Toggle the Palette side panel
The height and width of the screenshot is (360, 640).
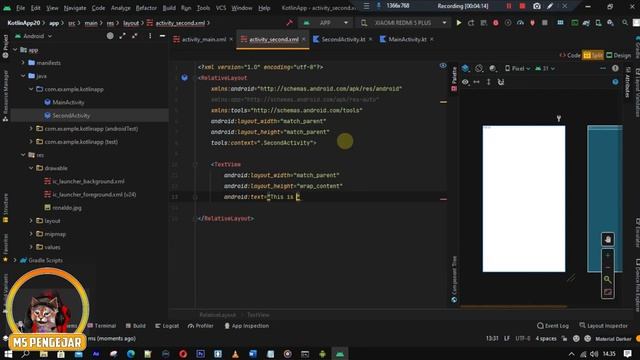(x=454, y=79)
